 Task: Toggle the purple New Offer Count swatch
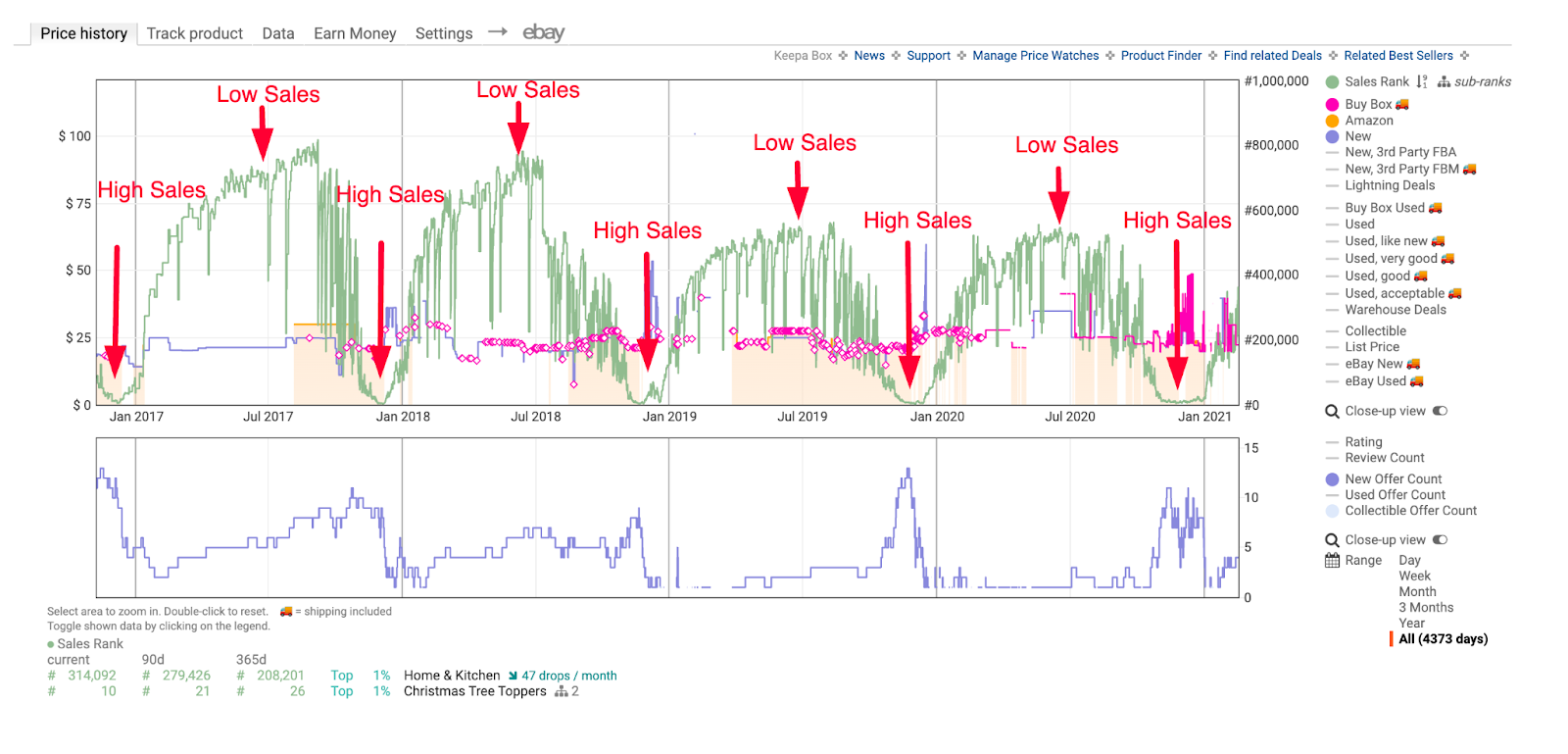[x=1332, y=479]
